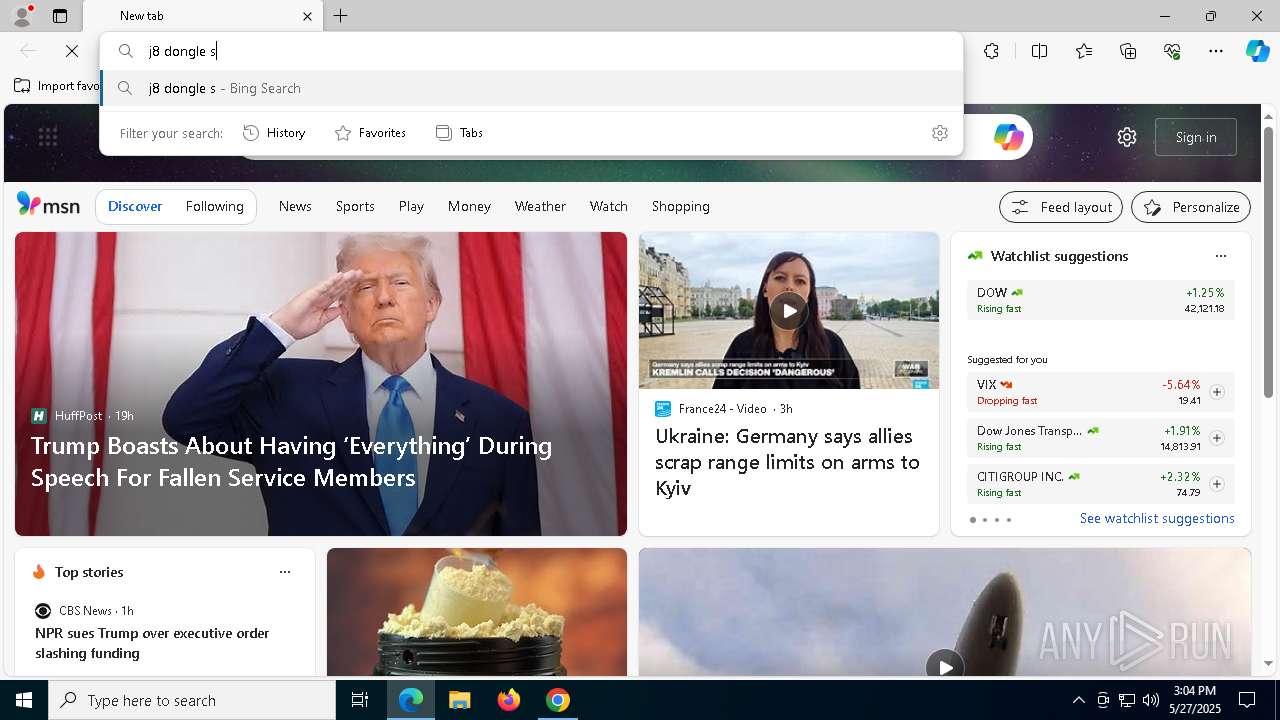Viewport: 1280px width, 720px height.
Task: Open NPR sues Trump story
Action: [x=152, y=643]
